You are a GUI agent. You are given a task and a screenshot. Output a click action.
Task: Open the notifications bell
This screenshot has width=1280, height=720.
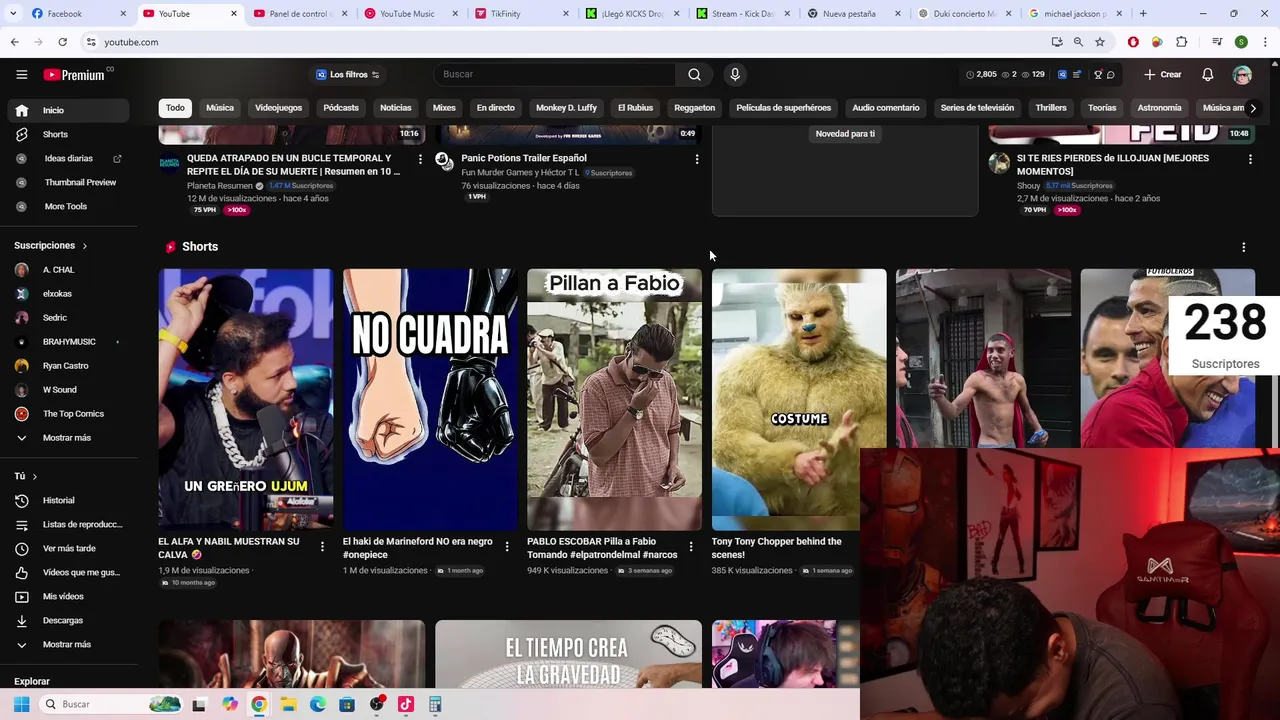tap(1207, 74)
